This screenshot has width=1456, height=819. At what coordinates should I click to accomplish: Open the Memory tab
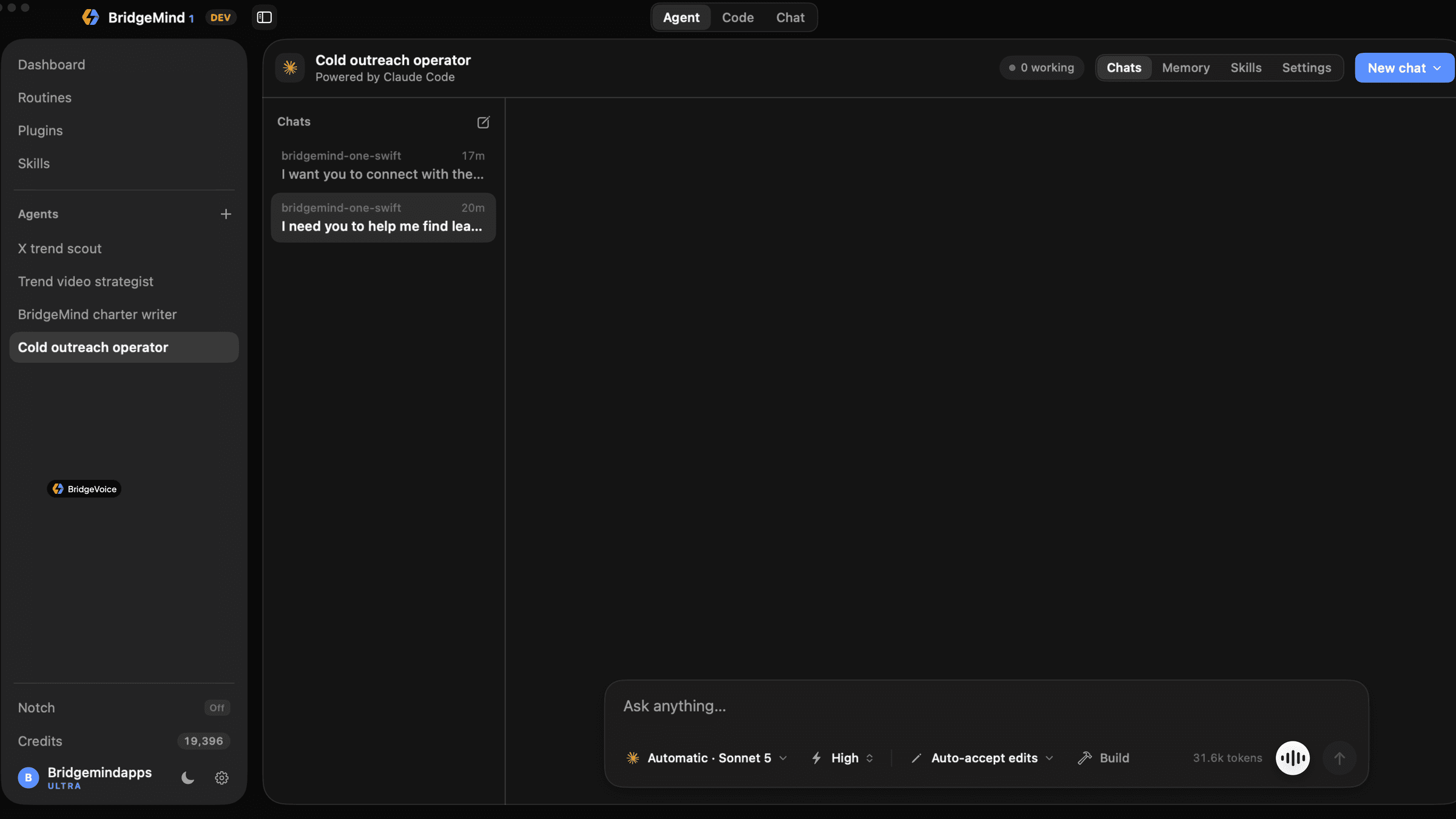pos(1185,67)
